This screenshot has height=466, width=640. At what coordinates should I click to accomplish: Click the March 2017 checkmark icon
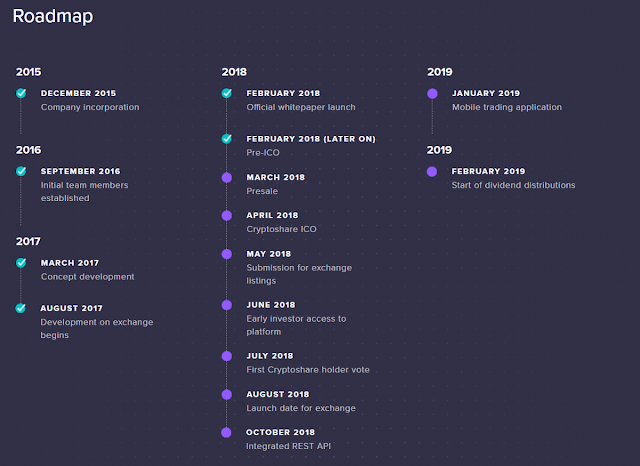click(21, 263)
